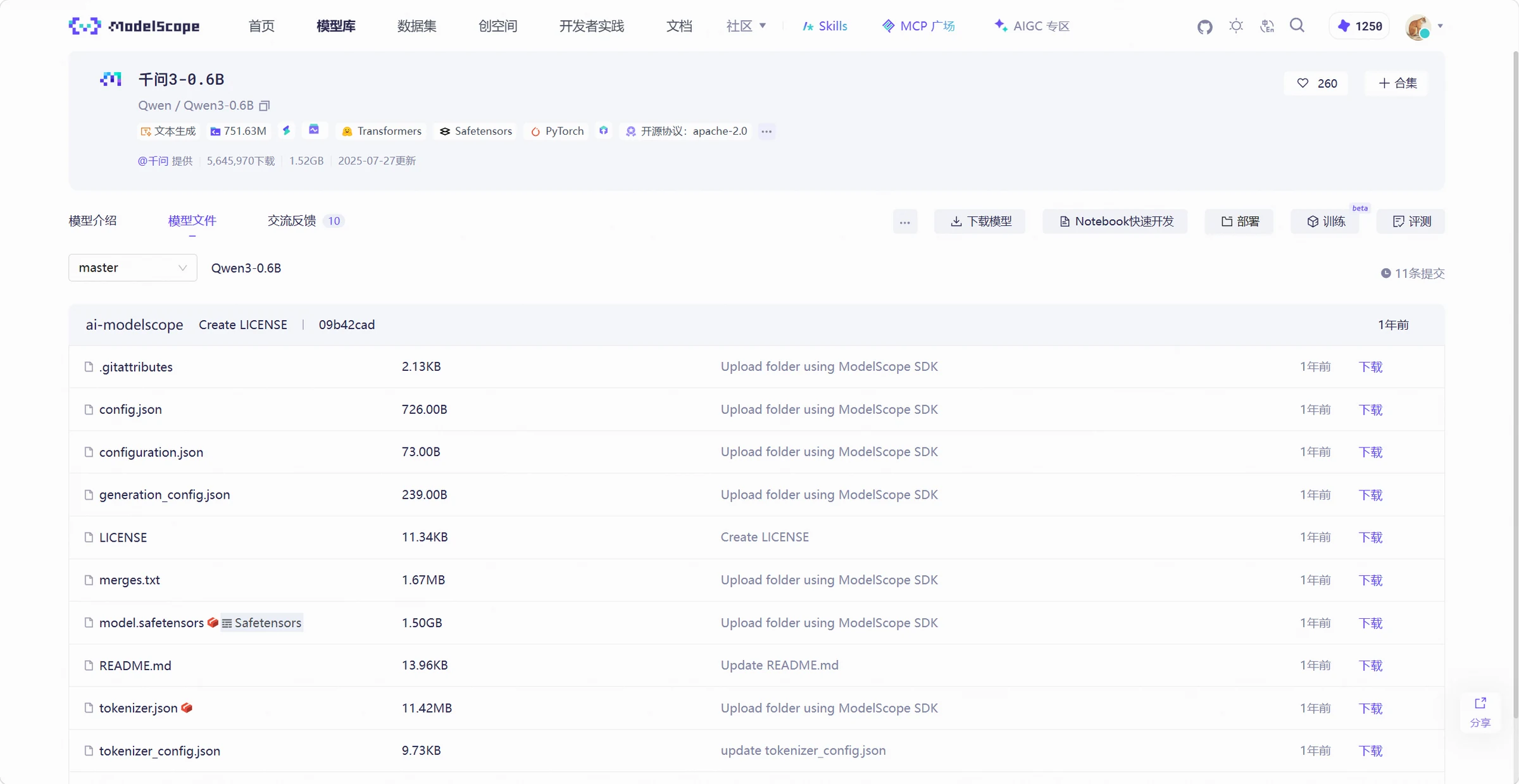Open the 文档 nav item
The width and height of the screenshot is (1519, 784).
(x=679, y=26)
